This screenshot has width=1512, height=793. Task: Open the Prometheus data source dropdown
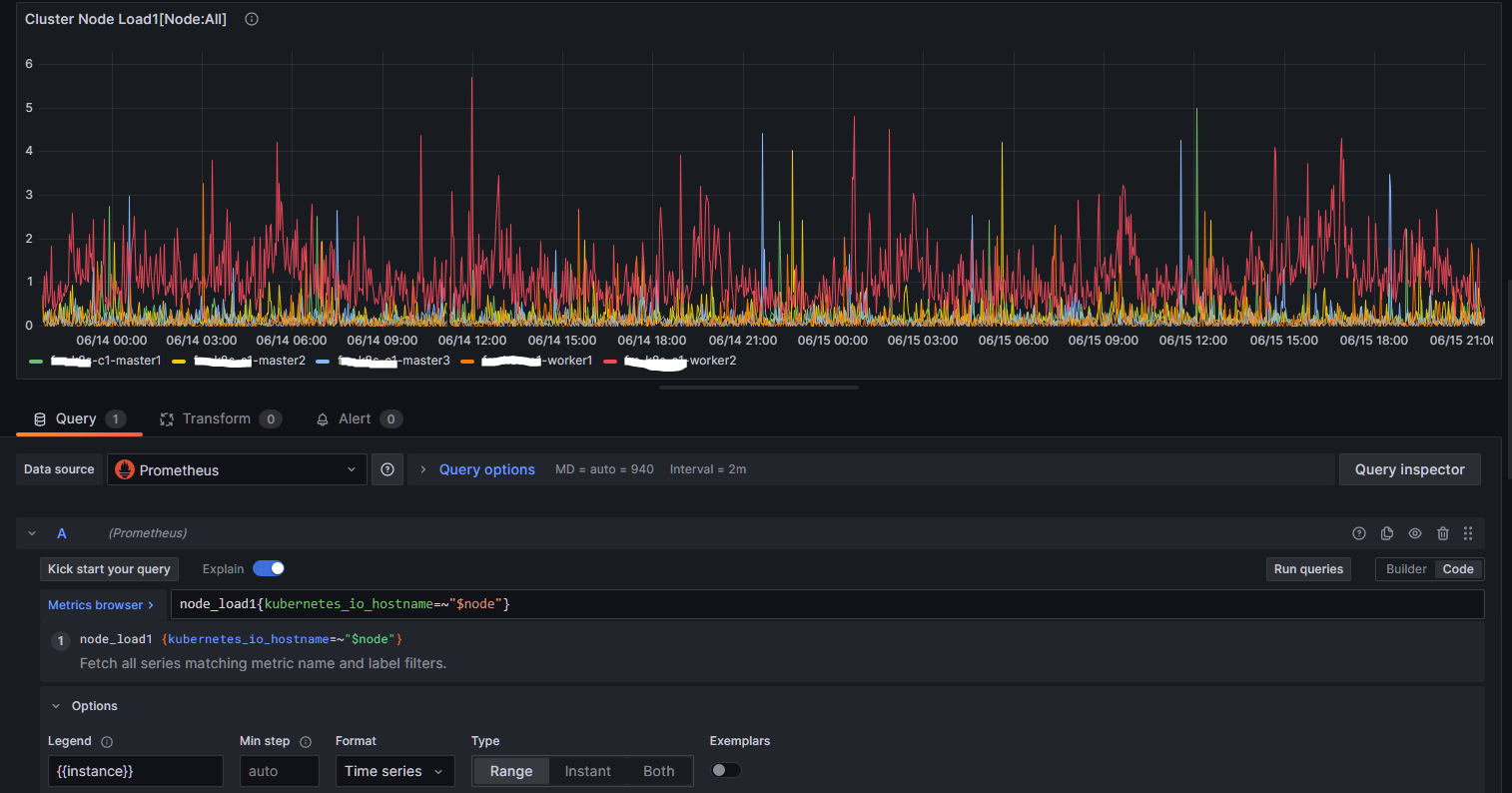pyautogui.click(x=237, y=469)
